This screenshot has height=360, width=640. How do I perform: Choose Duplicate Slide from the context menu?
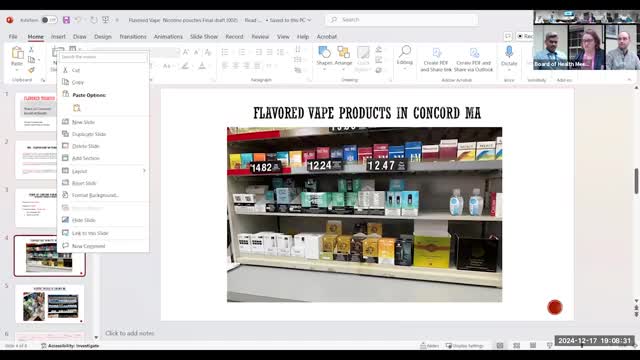pos(103,134)
